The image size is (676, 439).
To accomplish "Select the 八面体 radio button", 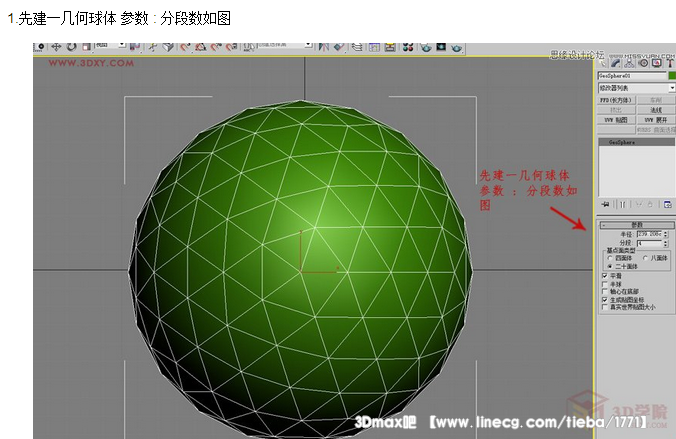I will pos(645,258).
